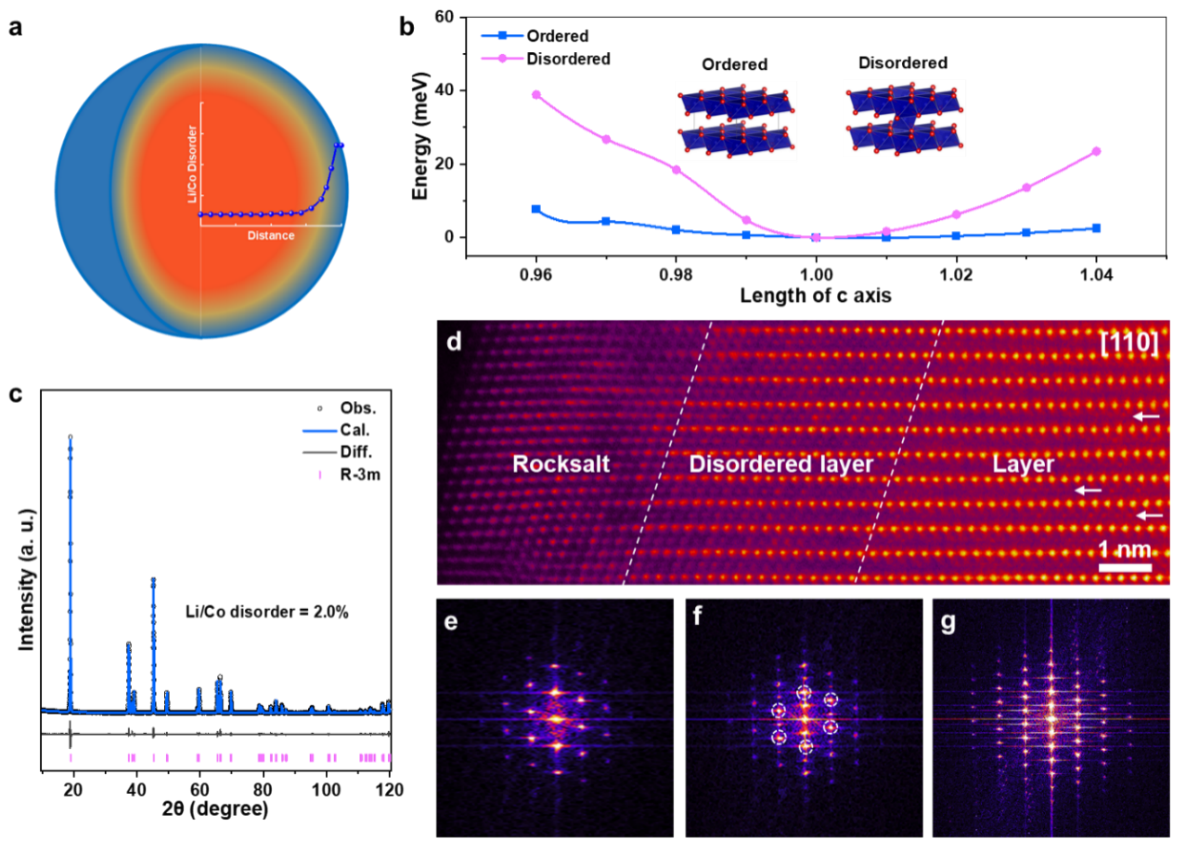Click the pink circle legend marker

[502, 59]
